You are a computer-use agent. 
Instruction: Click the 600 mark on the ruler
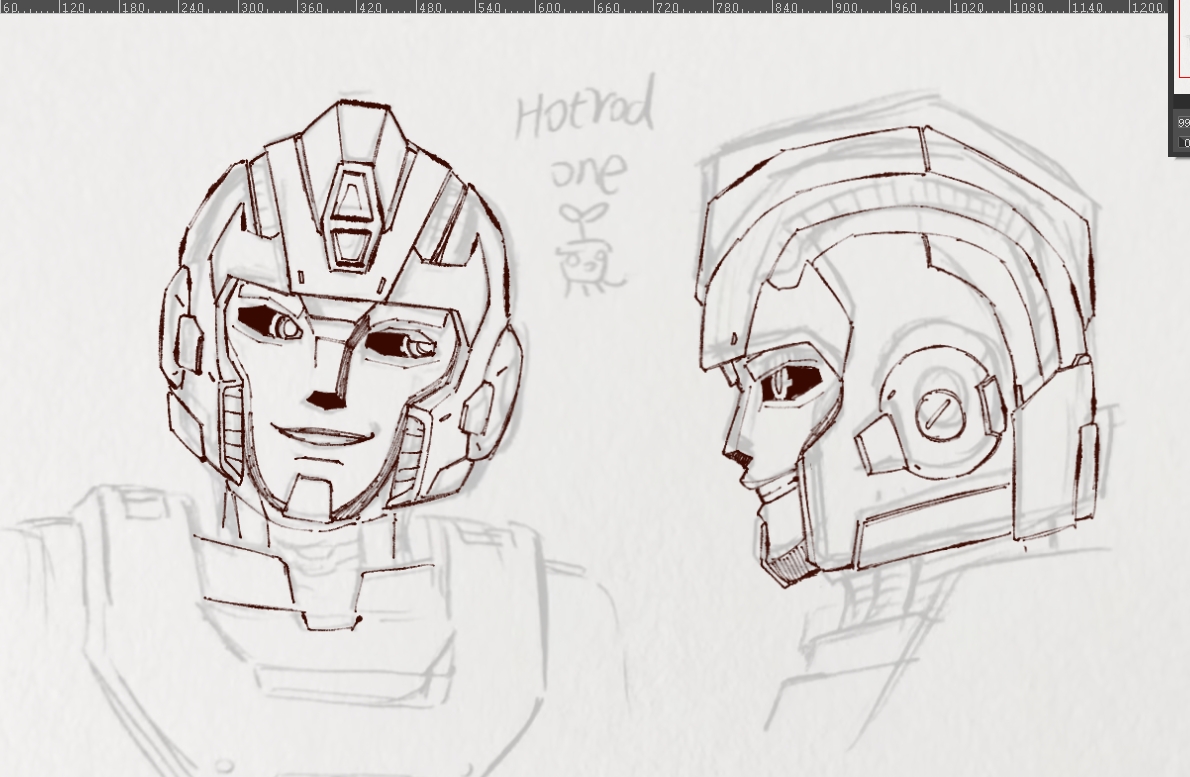coord(549,7)
